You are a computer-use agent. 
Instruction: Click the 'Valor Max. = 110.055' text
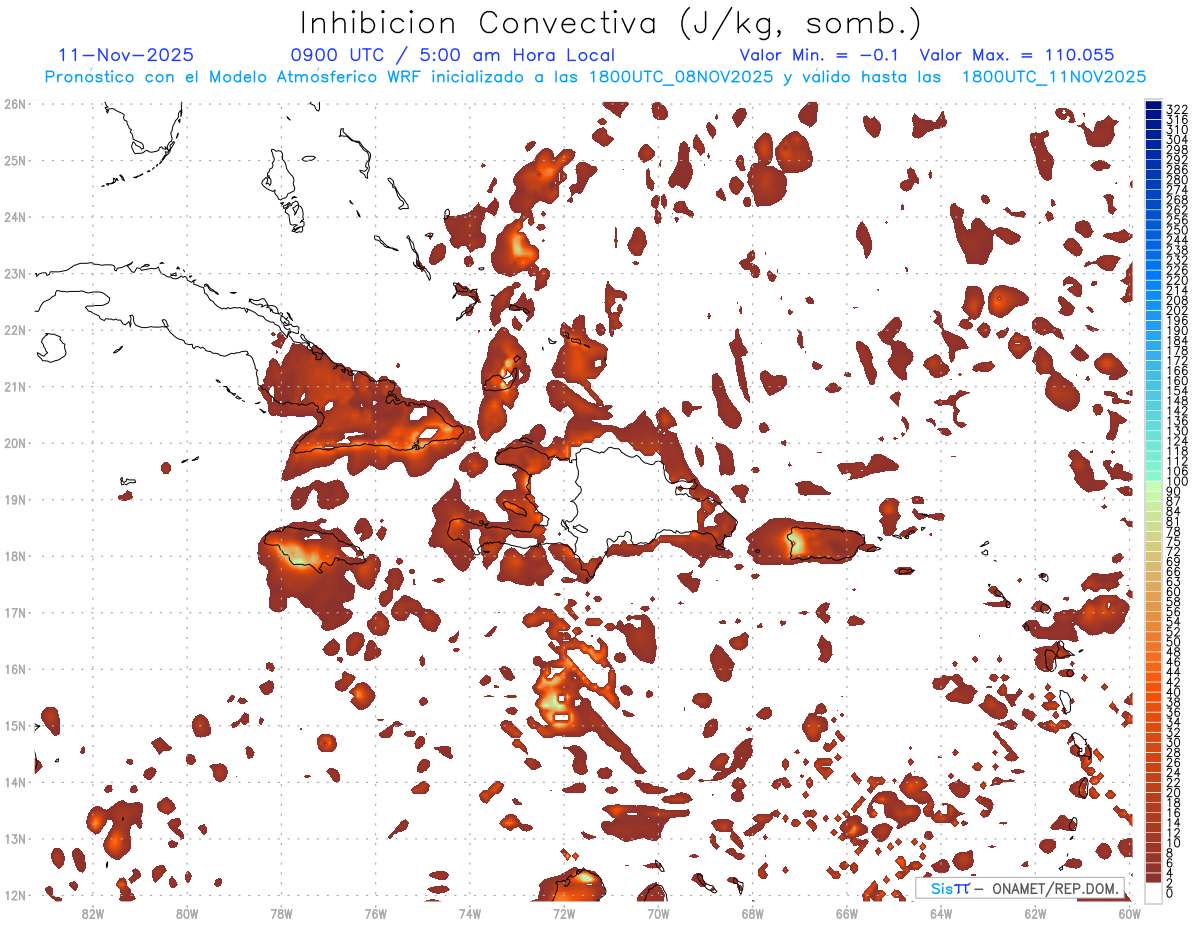(x=1016, y=55)
